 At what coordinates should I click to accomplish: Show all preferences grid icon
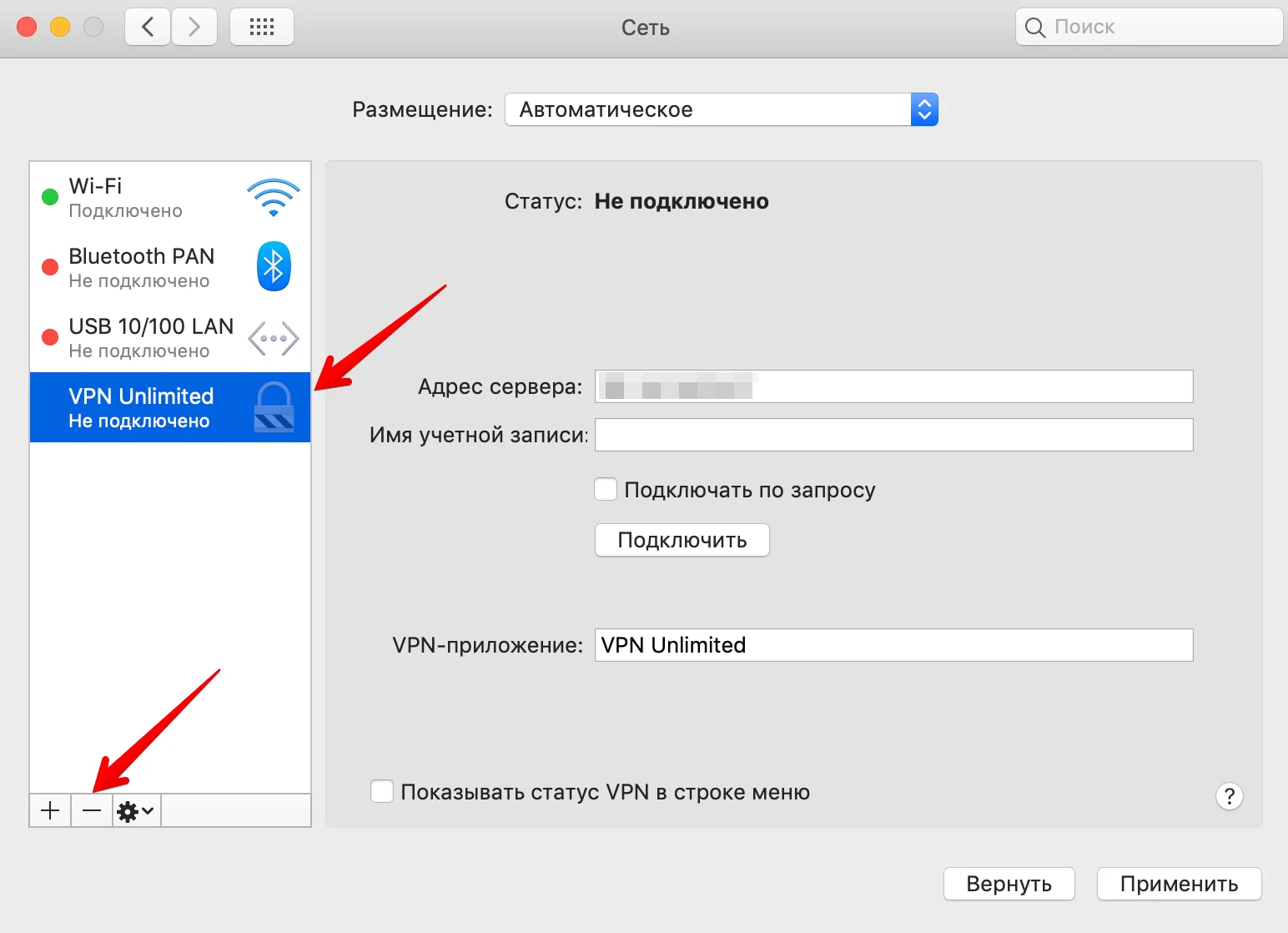(x=261, y=27)
